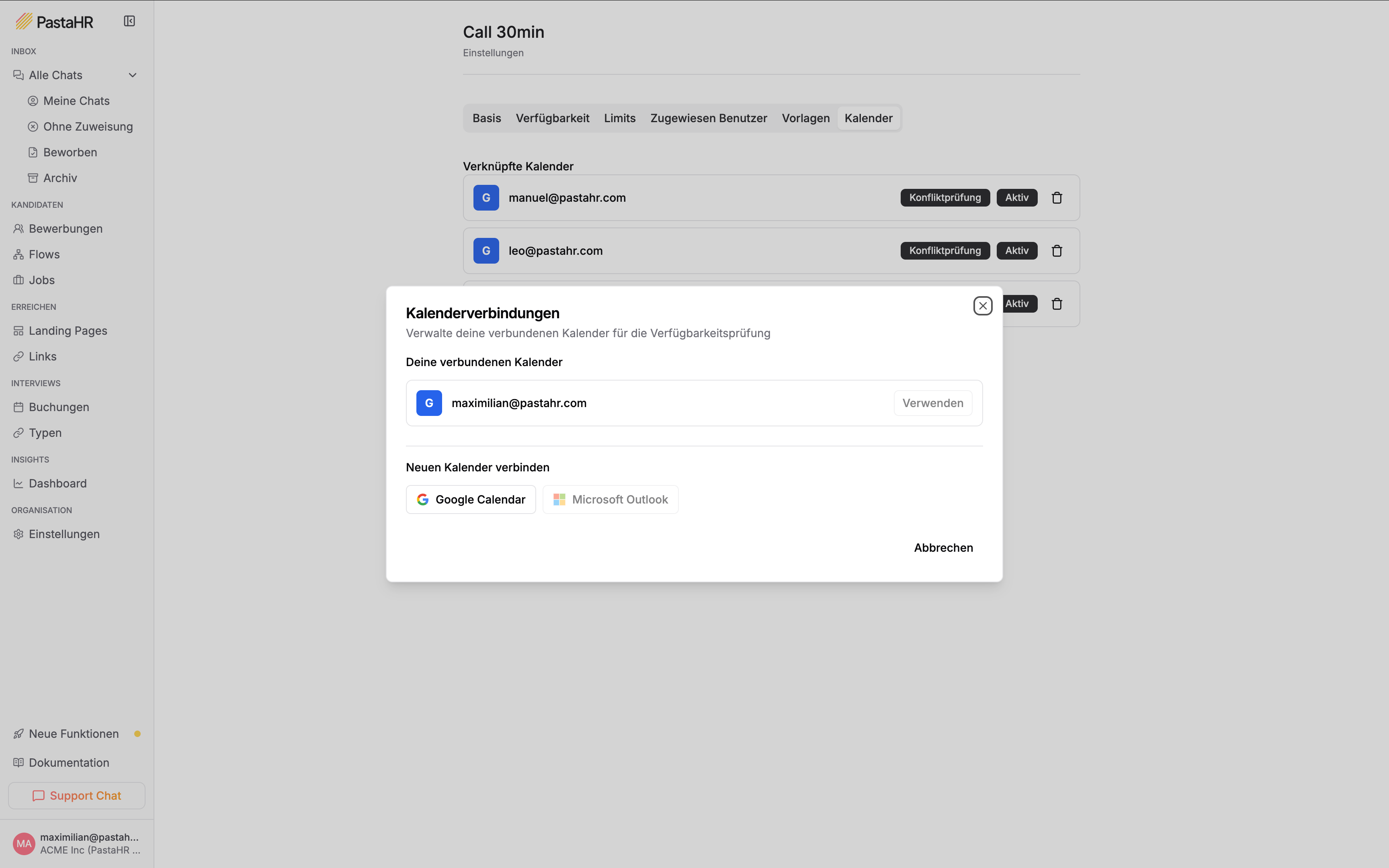Click leo@pastahr.com email text
Viewport: 1389px width, 868px height.
[x=555, y=251]
